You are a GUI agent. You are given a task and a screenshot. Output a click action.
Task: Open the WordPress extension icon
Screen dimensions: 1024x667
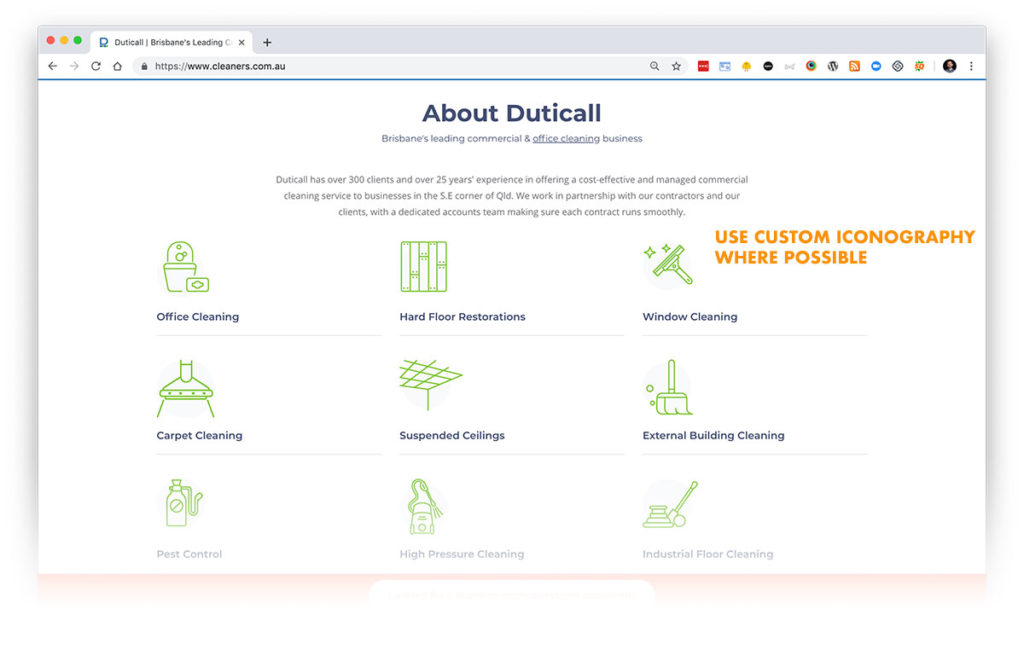(x=833, y=66)
